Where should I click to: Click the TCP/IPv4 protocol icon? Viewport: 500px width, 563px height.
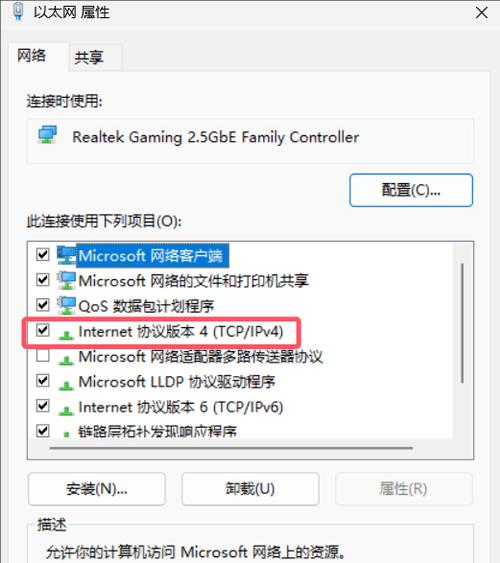[66, 335]
